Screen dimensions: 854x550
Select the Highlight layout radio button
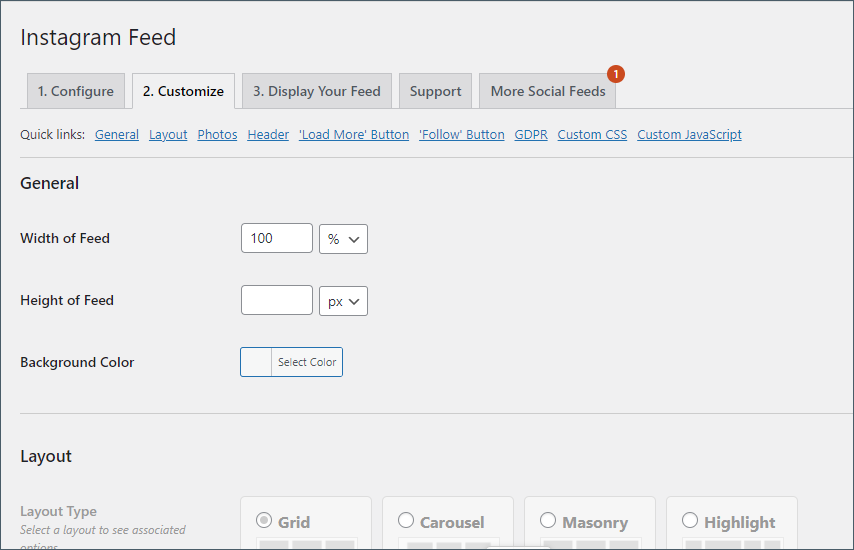690,521
